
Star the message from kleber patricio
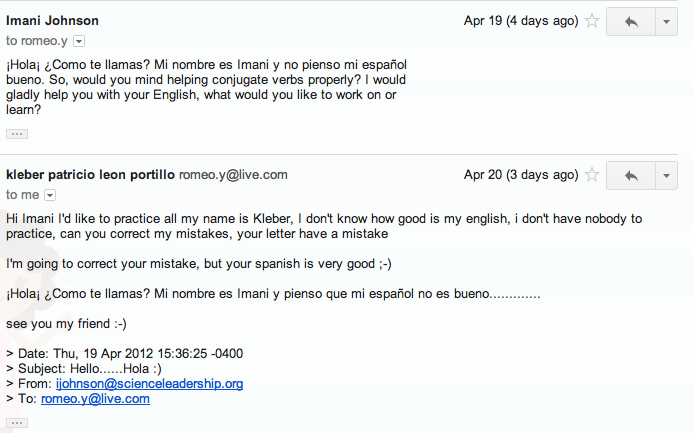(592, 175)
